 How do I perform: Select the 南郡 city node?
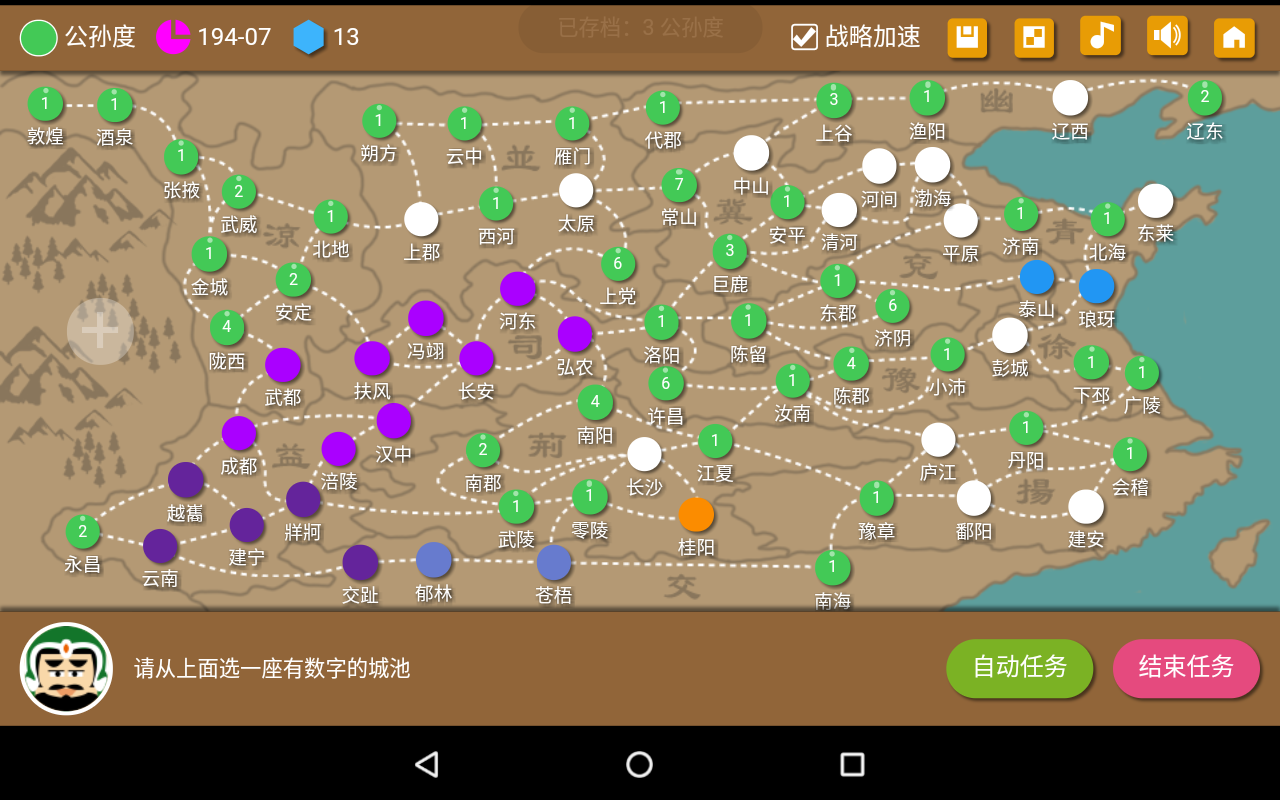tap(483, 450)
